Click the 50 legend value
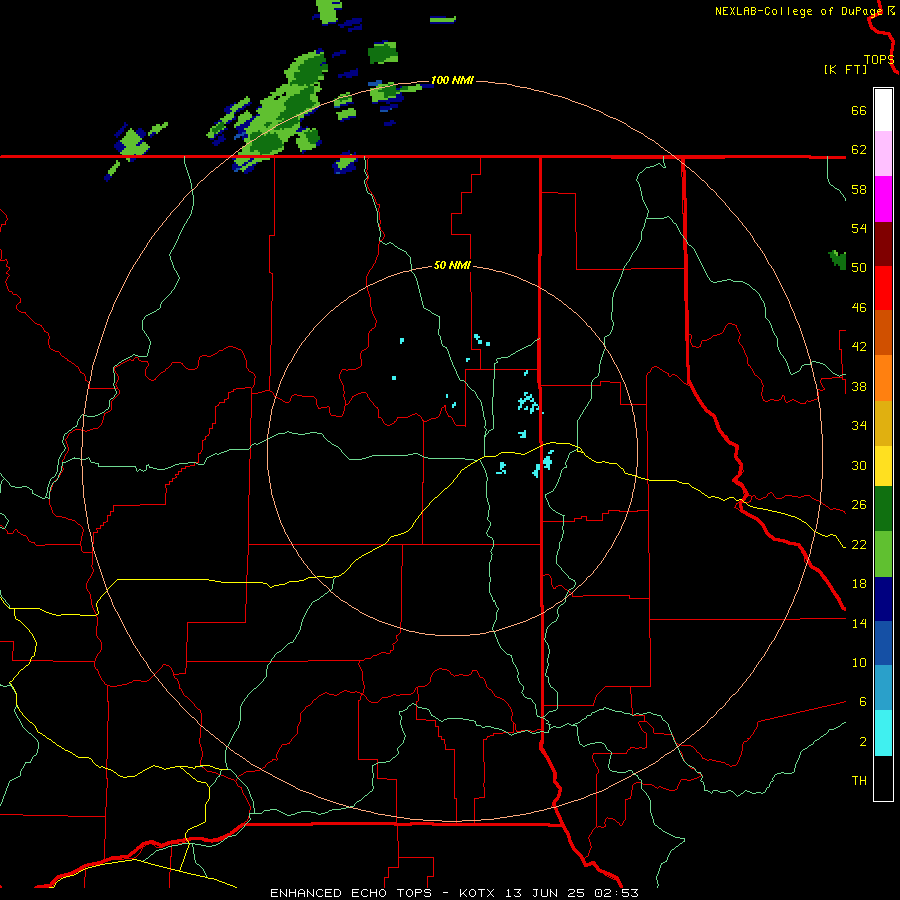 pyautogui.click(x=859, y=267)
